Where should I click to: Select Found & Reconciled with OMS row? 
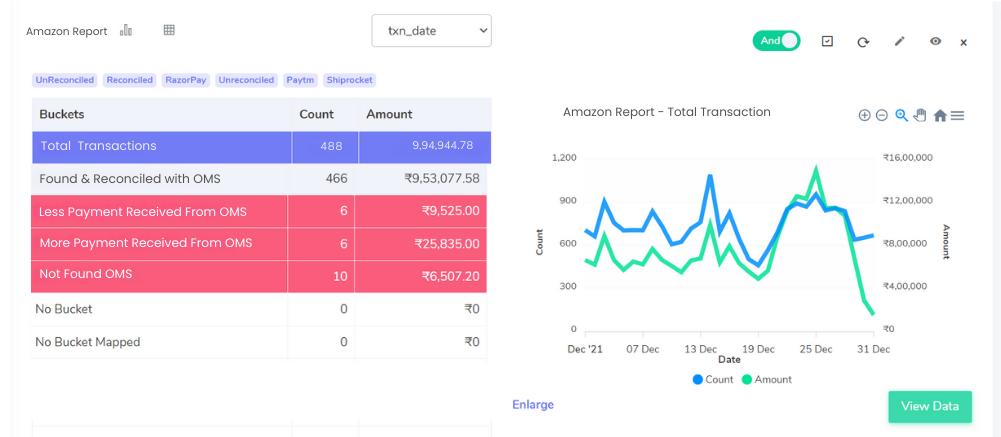(x=259, y=179)
